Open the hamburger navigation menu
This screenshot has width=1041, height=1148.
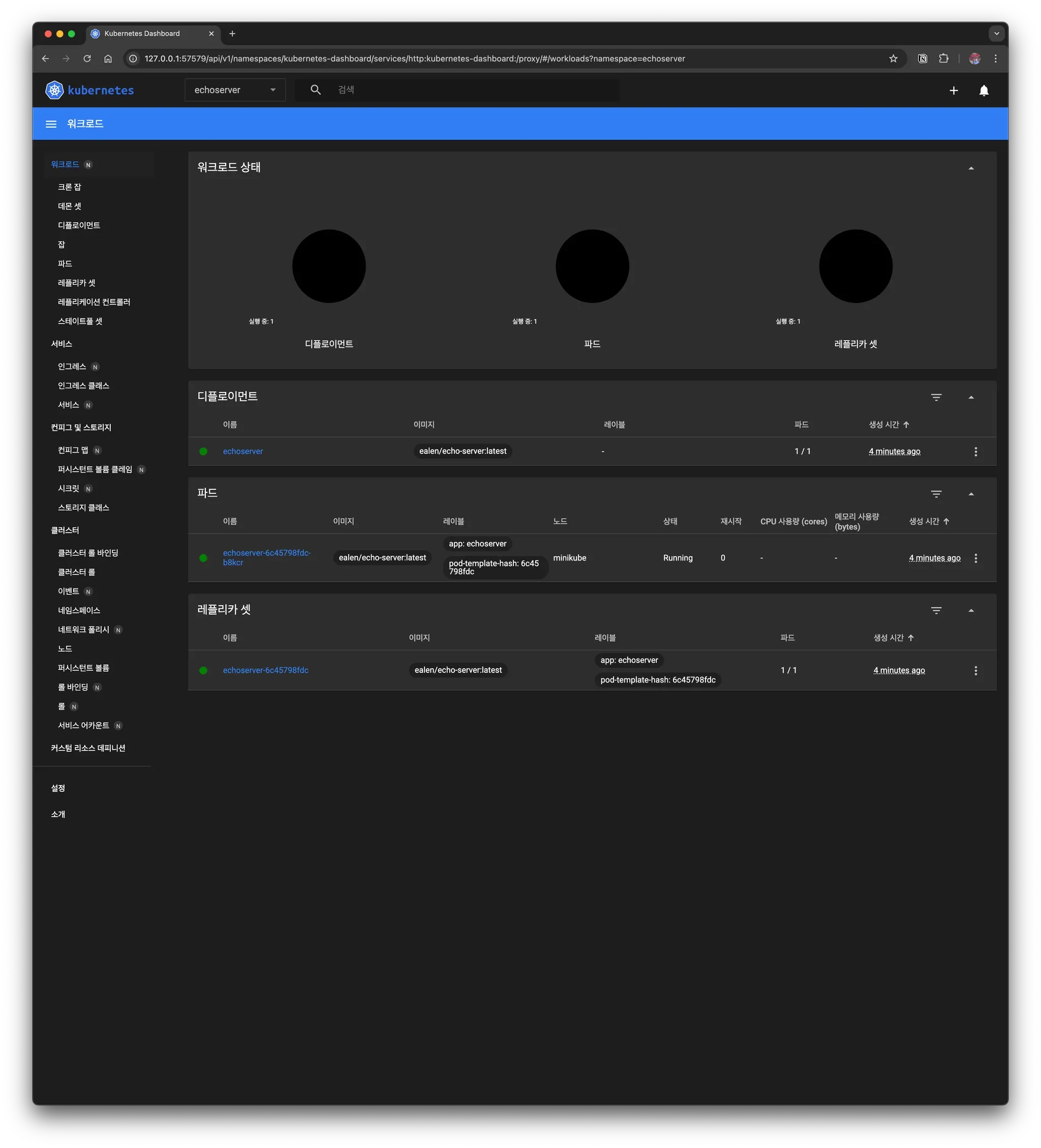[51, 123]
